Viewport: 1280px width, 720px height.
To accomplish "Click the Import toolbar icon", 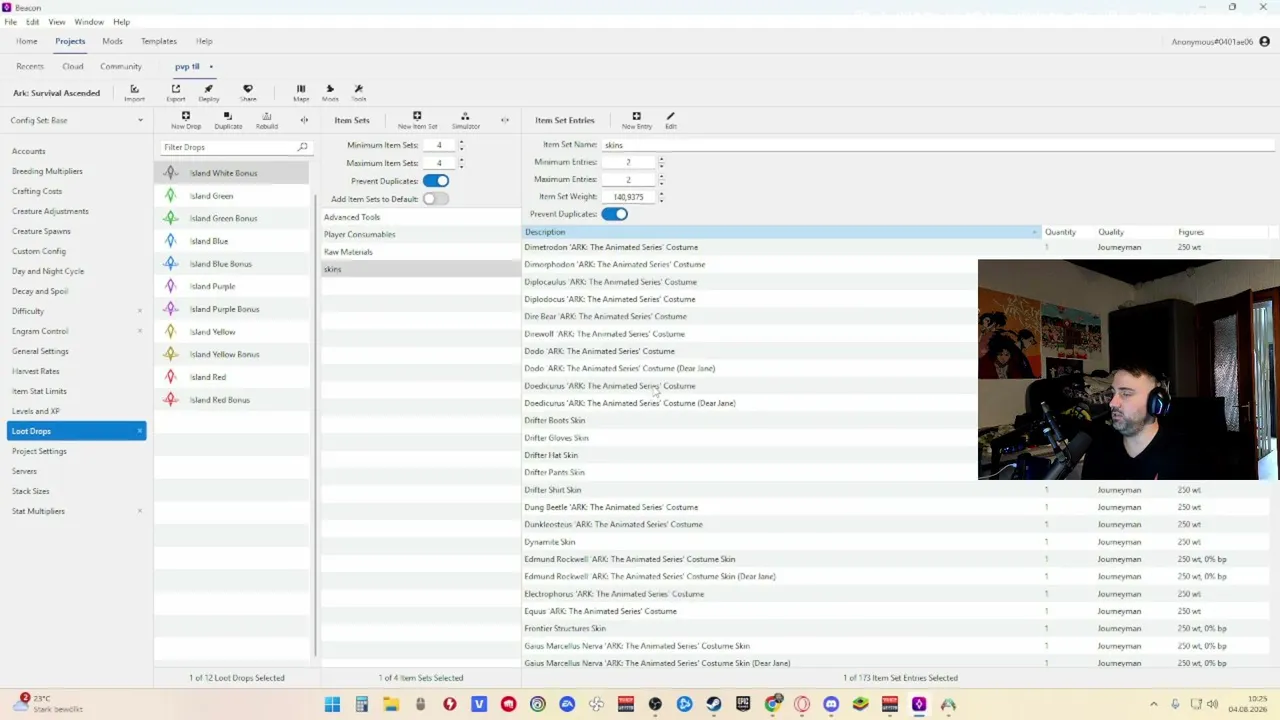I will [x=134, y=92].
